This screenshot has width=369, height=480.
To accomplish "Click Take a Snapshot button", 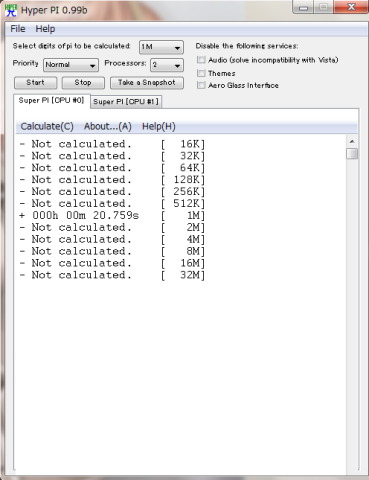I will [147, 83].
